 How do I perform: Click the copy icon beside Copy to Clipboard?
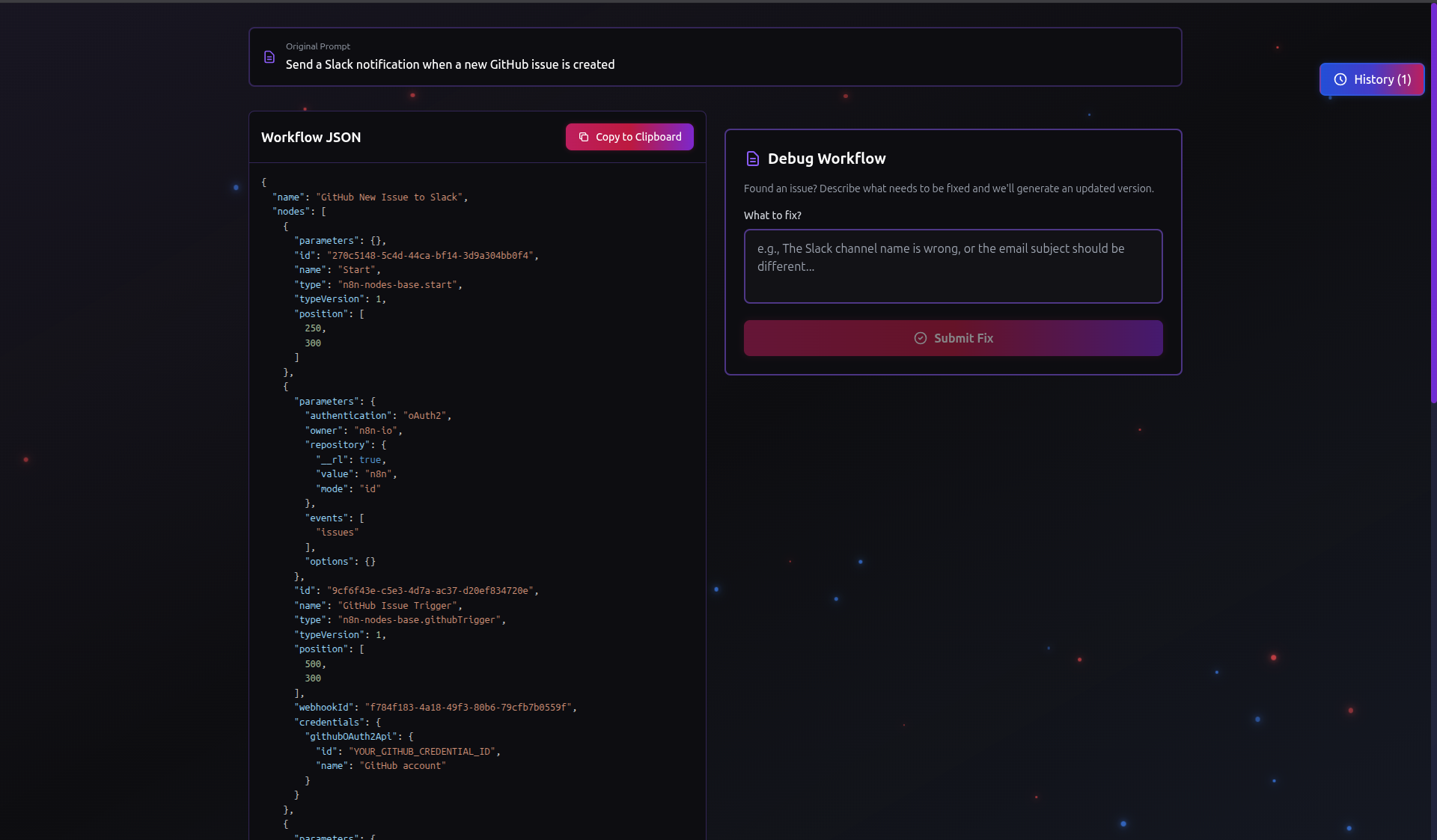pyautogui.click(x=584, y=137)
